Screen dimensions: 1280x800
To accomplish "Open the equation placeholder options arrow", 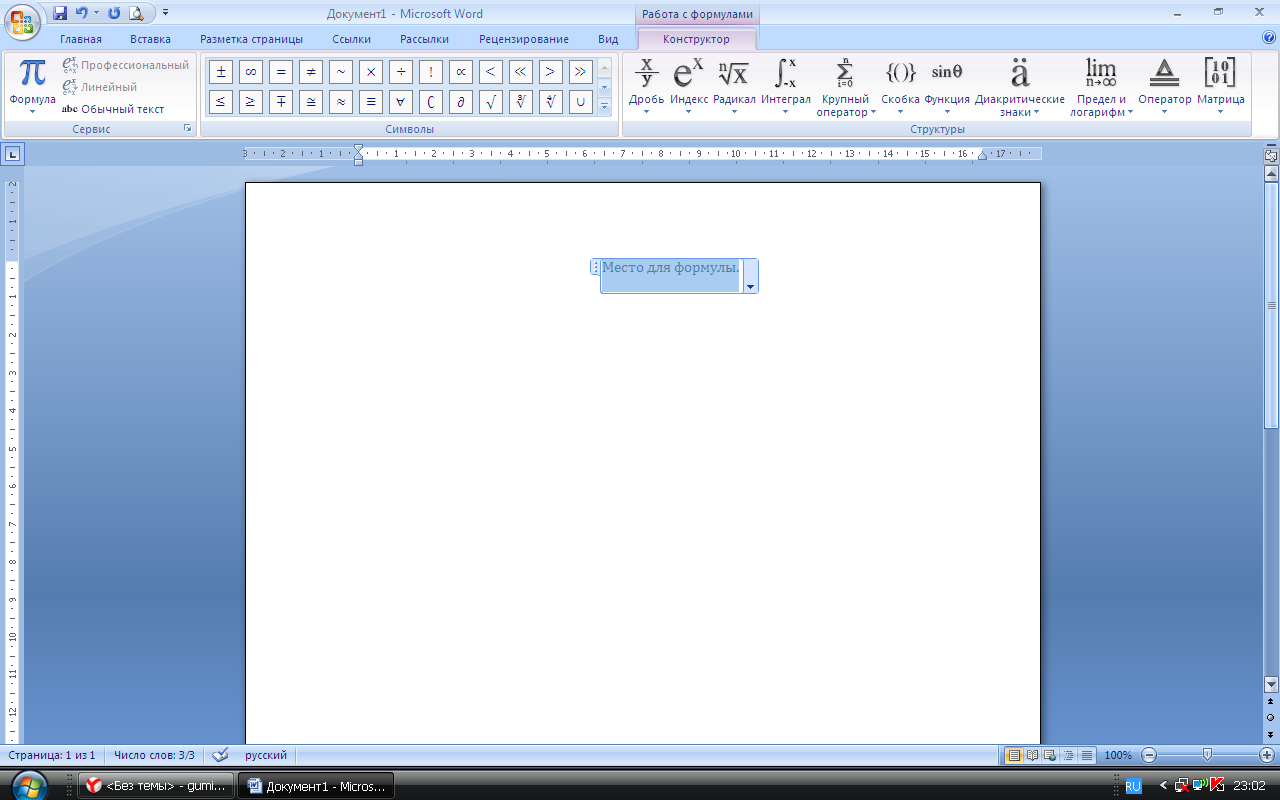I will pyautogui.click(x=750, y=276).
